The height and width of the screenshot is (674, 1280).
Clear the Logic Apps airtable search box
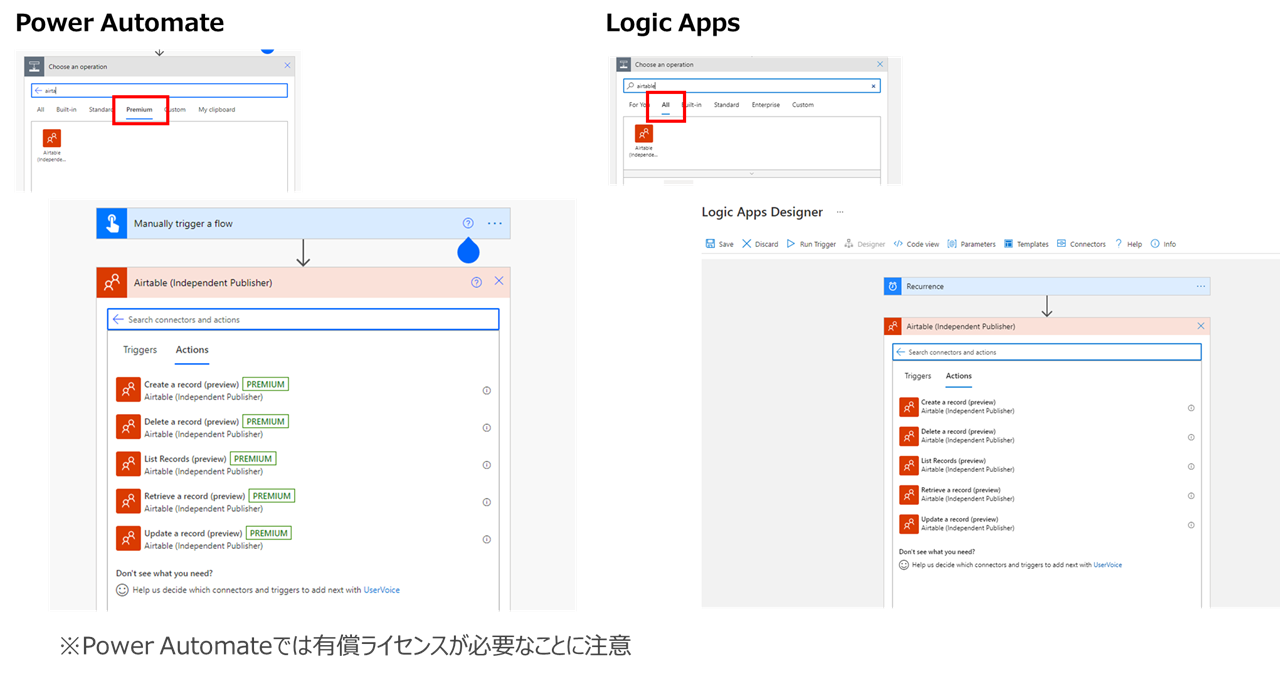[874, 86]
